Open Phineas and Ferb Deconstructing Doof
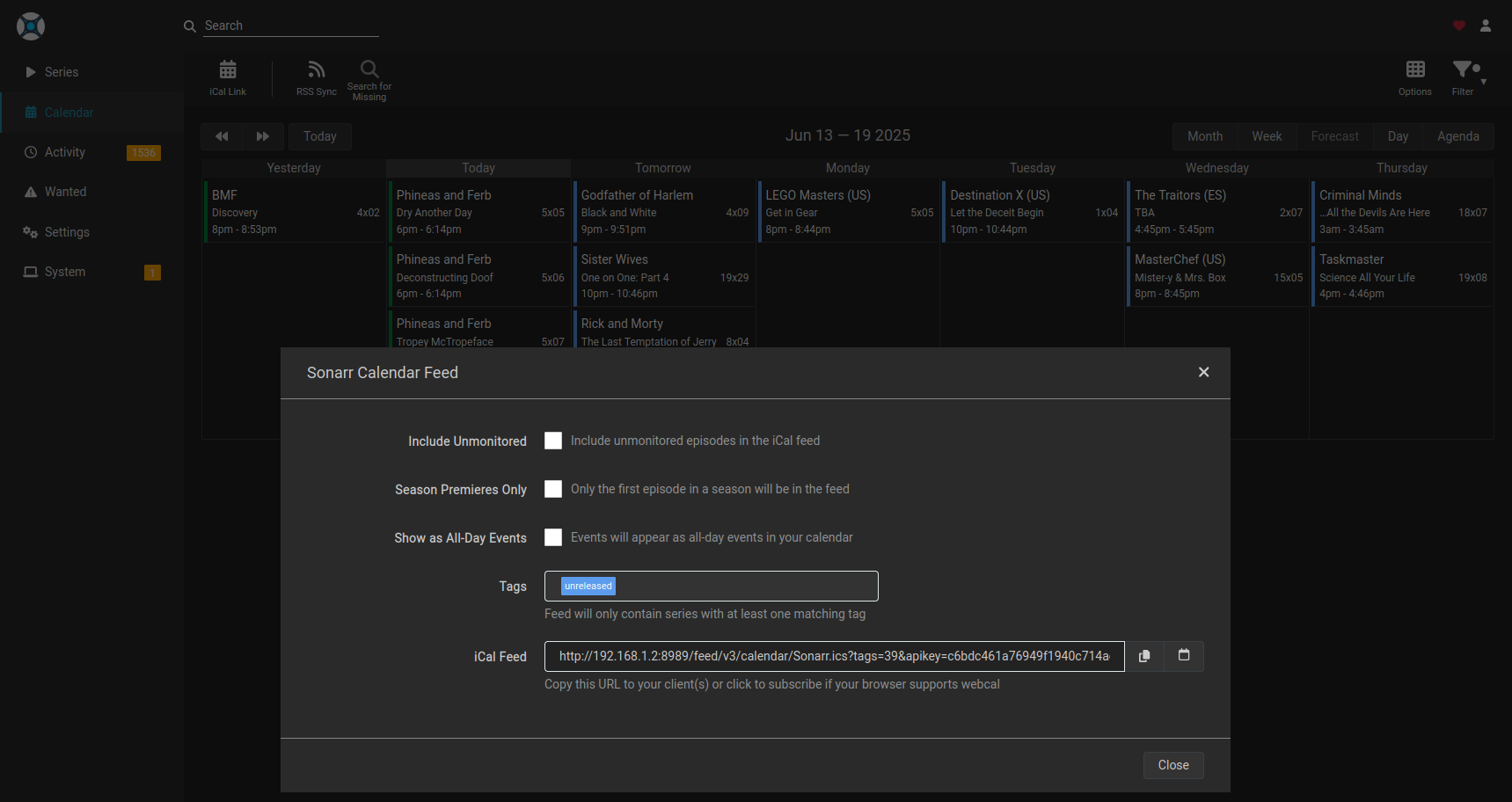Image resolution: width=1512 pixels, height=802 pixels. pos(479,275)
